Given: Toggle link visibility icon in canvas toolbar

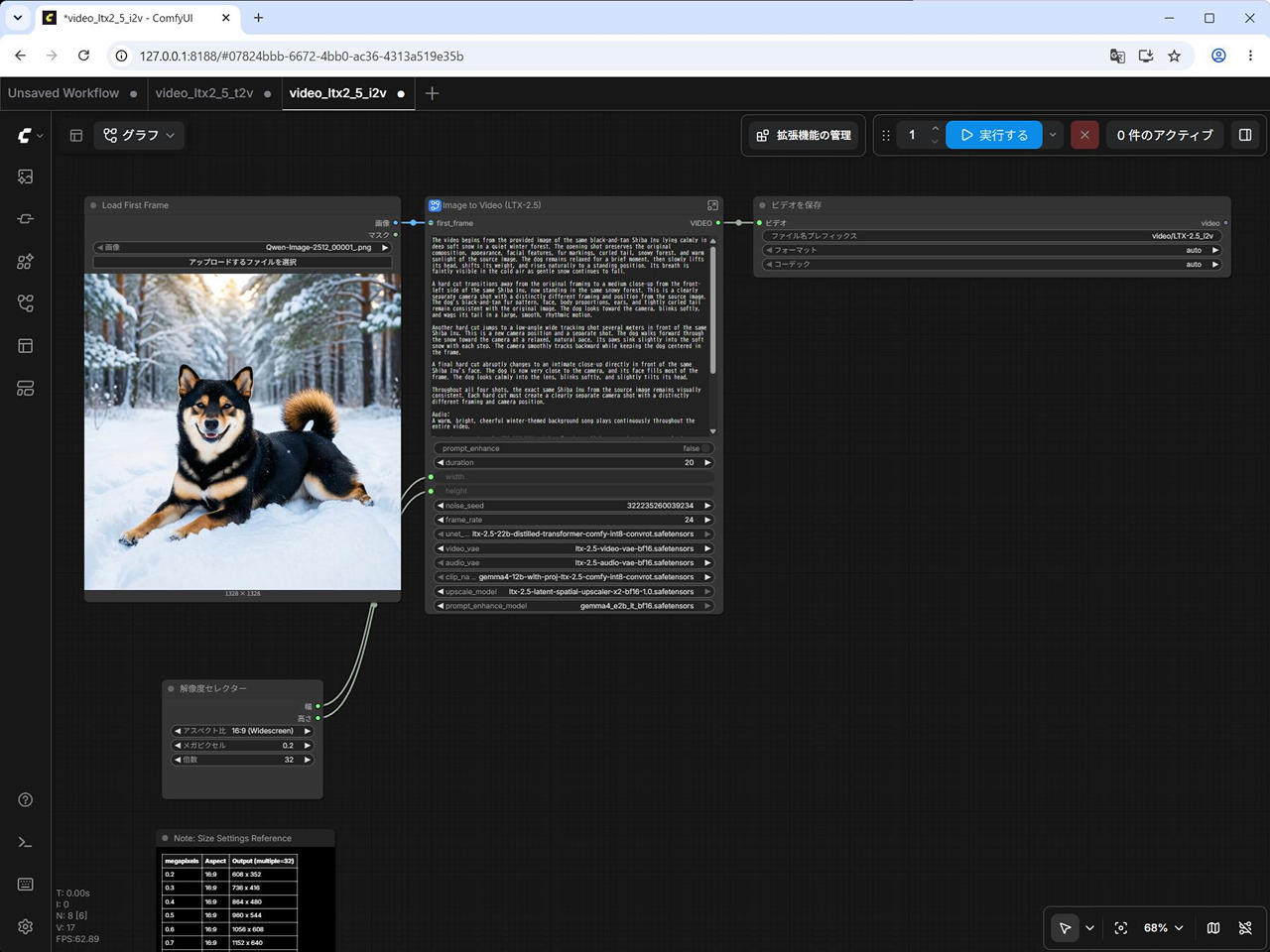Looking at the screenshot, I should click(1245, 928).
